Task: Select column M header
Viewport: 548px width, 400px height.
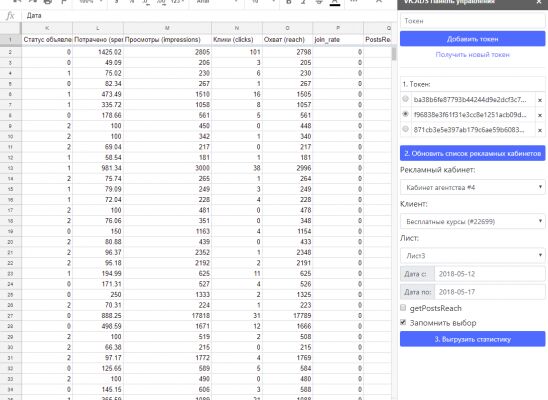Action: point(167,28)
